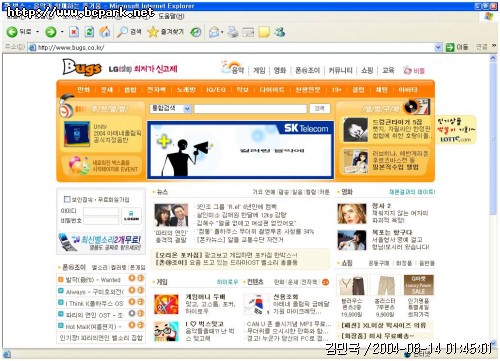Click the 비밀번호 password input field
500x361 pixels.
point(101,220)
